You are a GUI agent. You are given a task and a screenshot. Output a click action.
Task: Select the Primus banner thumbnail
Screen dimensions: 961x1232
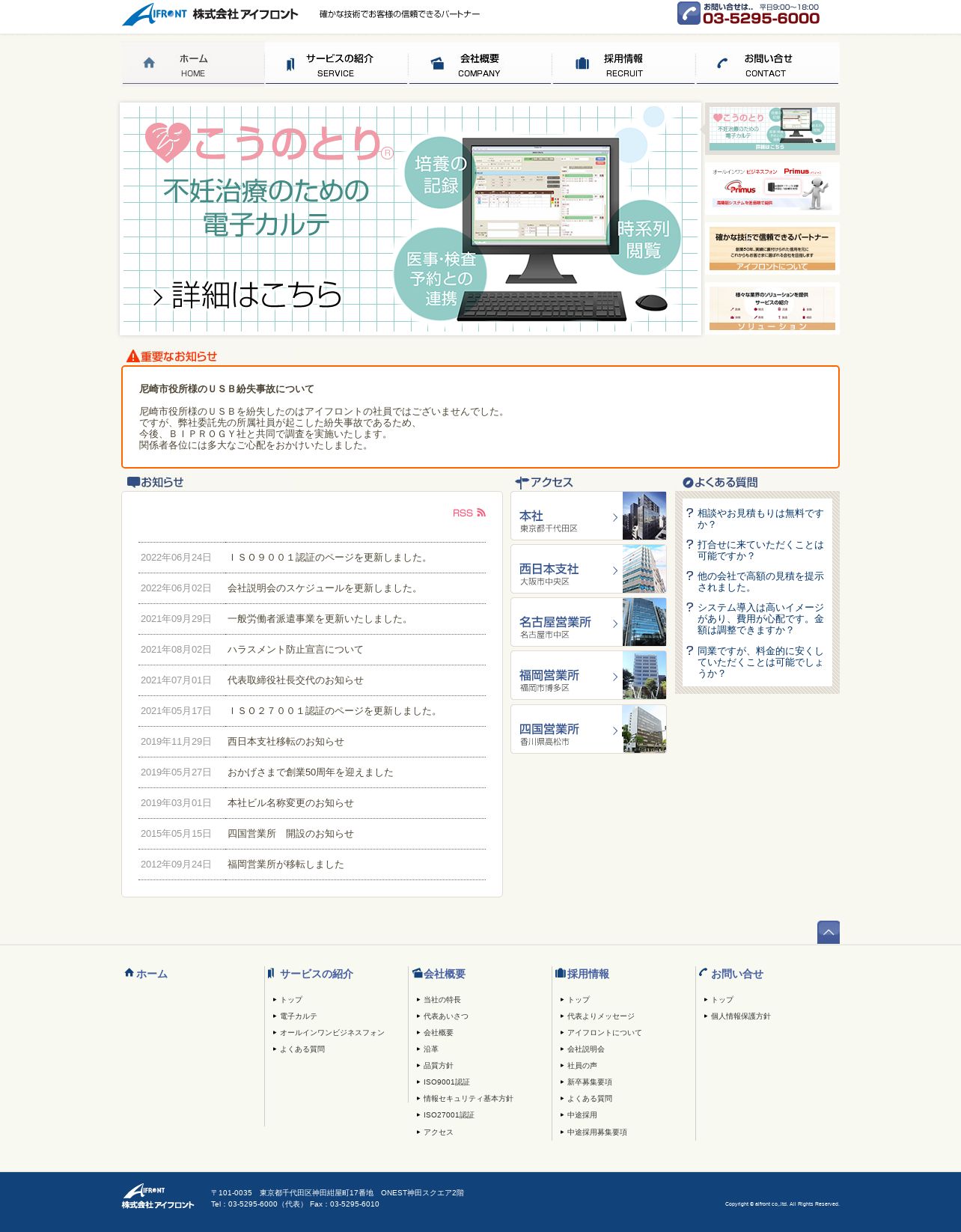click(x=772, y=189)
